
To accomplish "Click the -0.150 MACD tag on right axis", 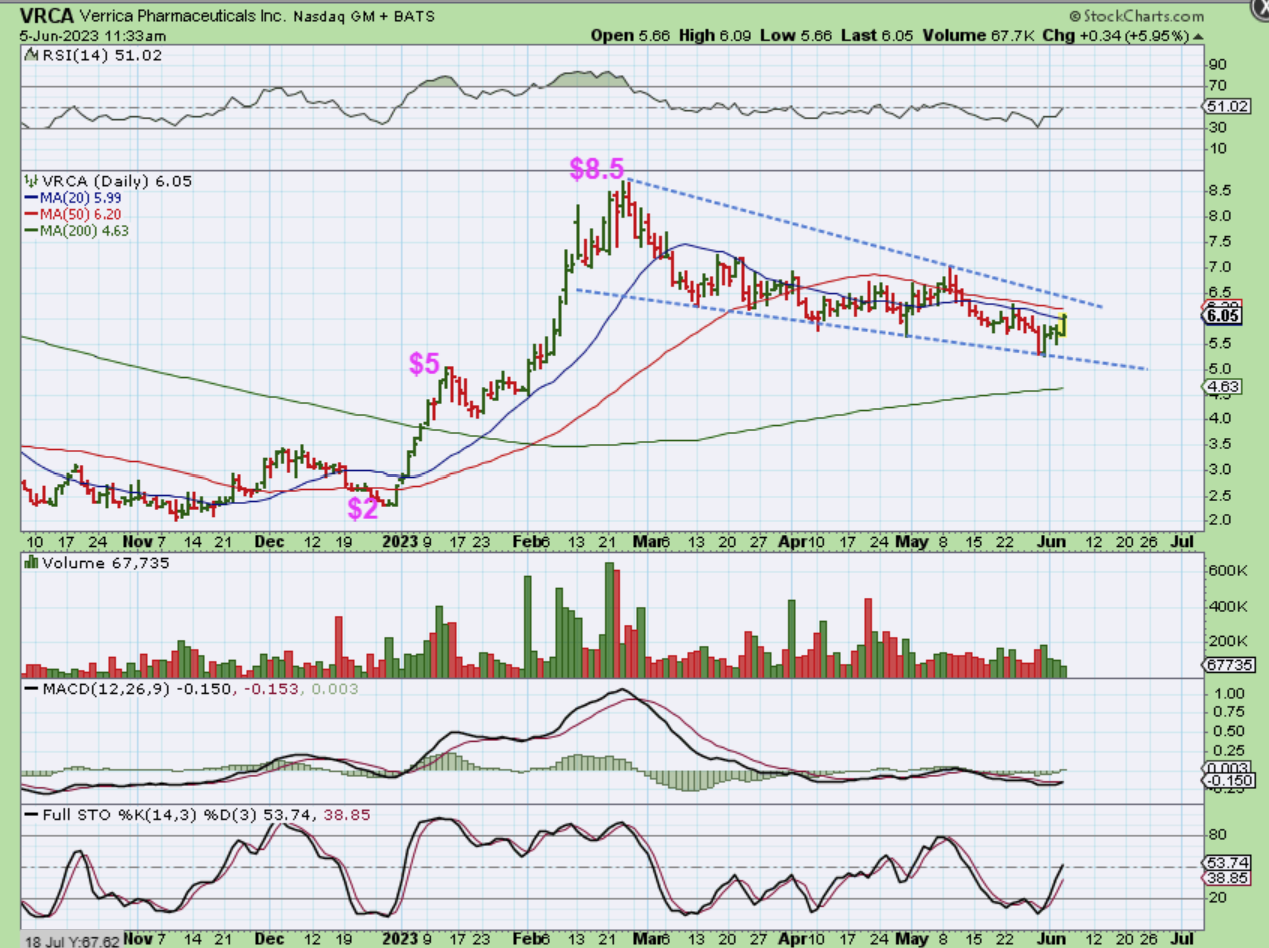I will (1226, 780).
